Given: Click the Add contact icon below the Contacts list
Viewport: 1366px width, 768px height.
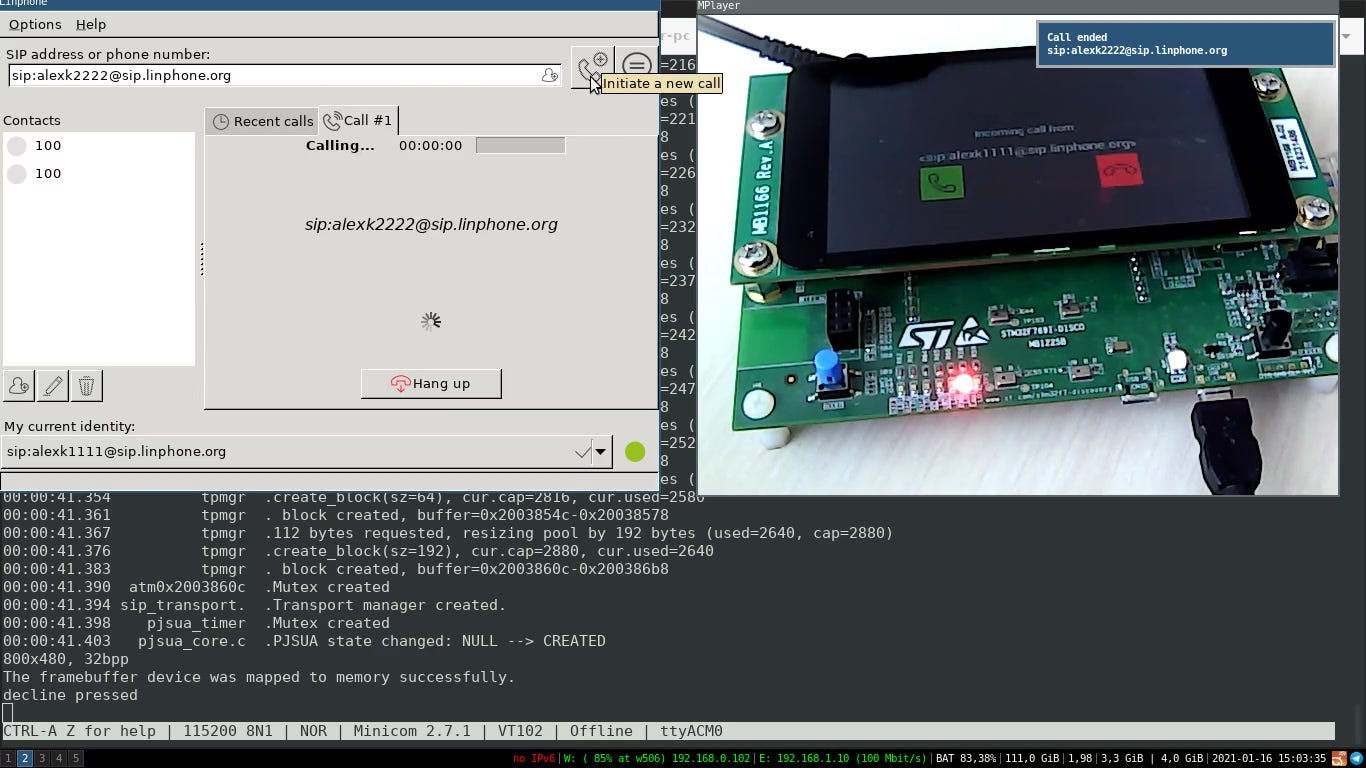Looking at the screenshot, I should pyautogui.click(x=19, y=386).
